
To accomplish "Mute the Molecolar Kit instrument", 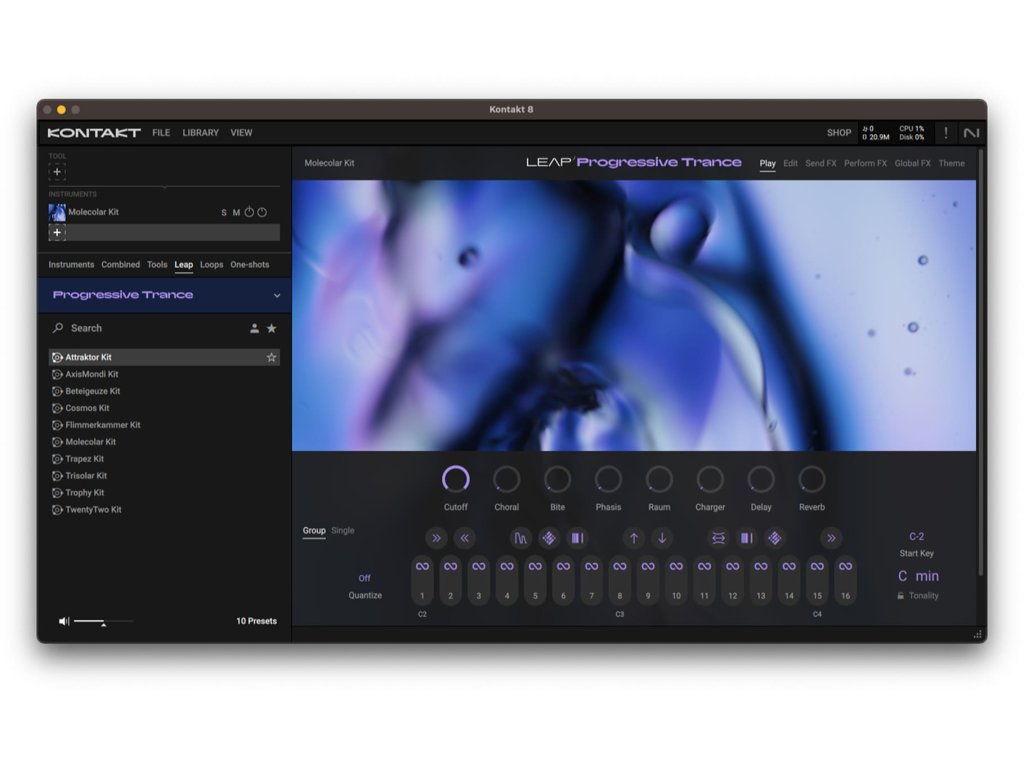I will click(236, 212).
